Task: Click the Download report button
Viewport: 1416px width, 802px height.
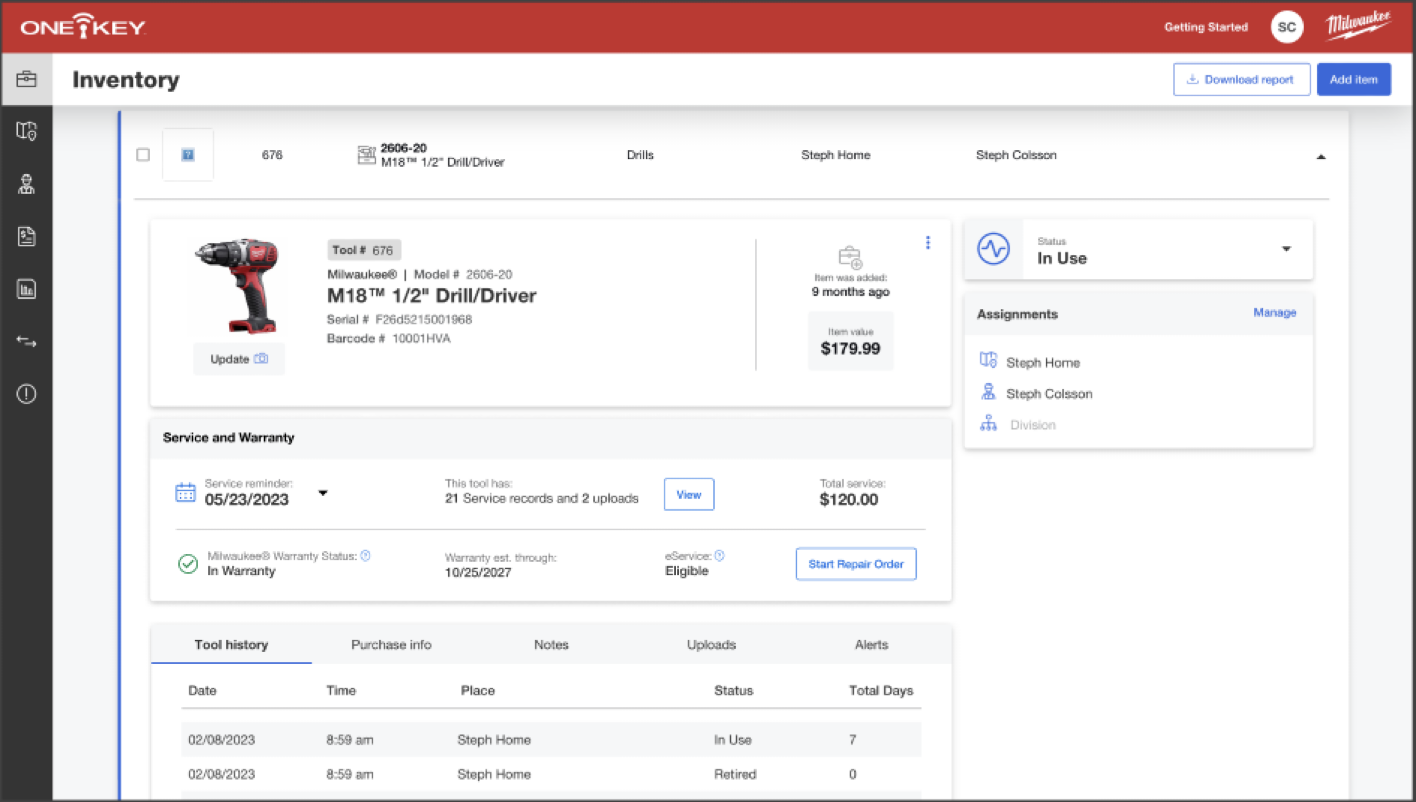Action: pyautogui.click(x=1241, y=80)
